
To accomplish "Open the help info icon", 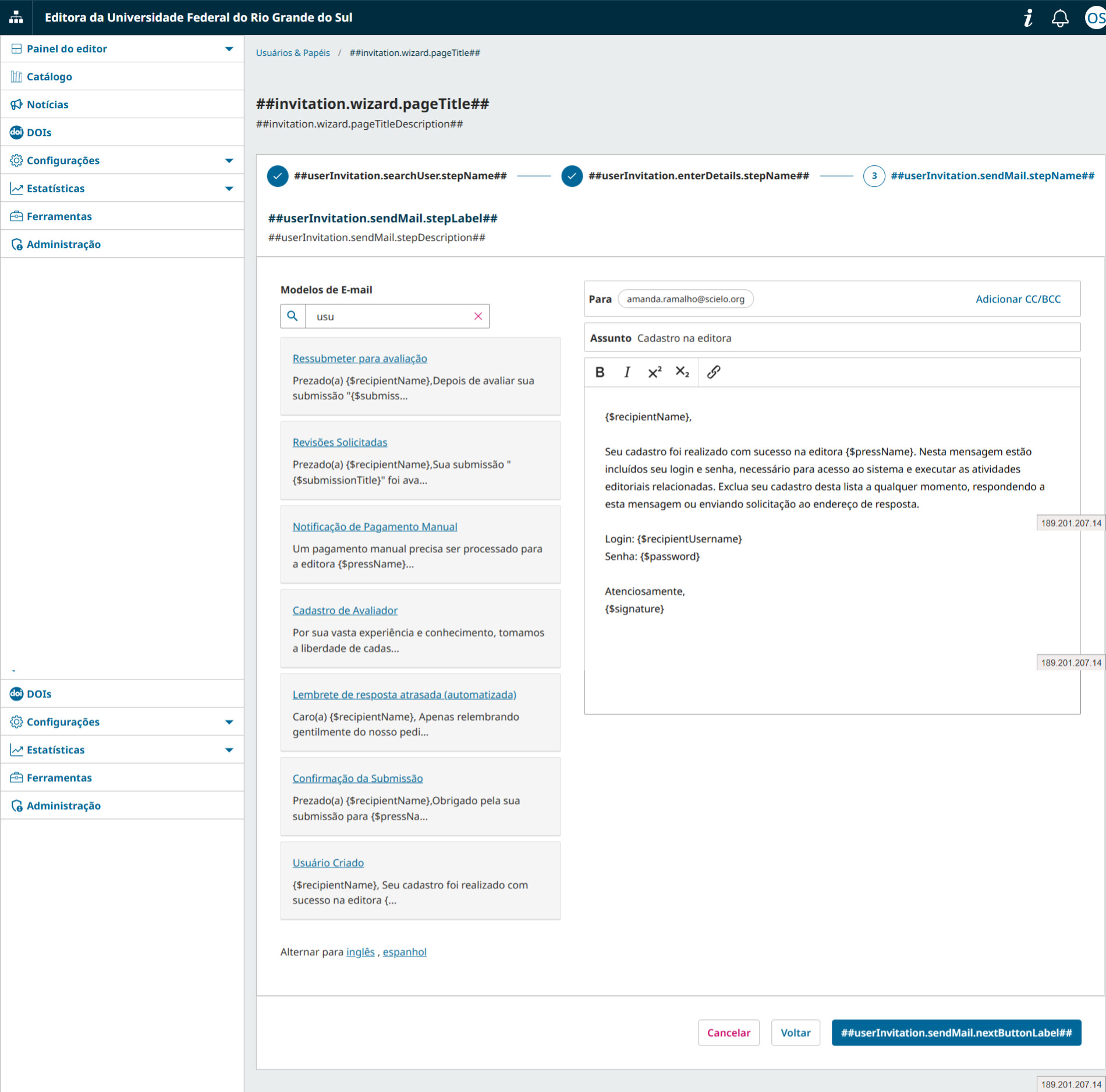I will tap(1028, 17).
